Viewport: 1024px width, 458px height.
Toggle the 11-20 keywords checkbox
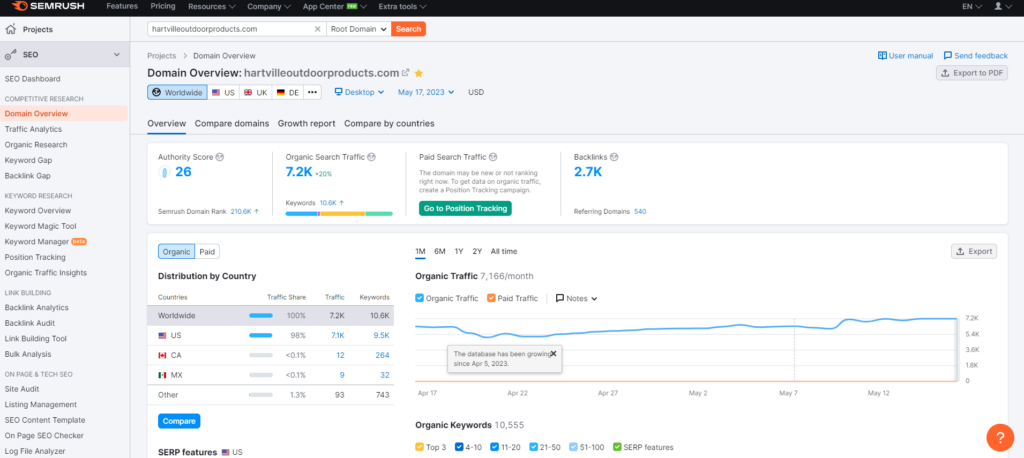pyautogui.click(x=495, y=447)
